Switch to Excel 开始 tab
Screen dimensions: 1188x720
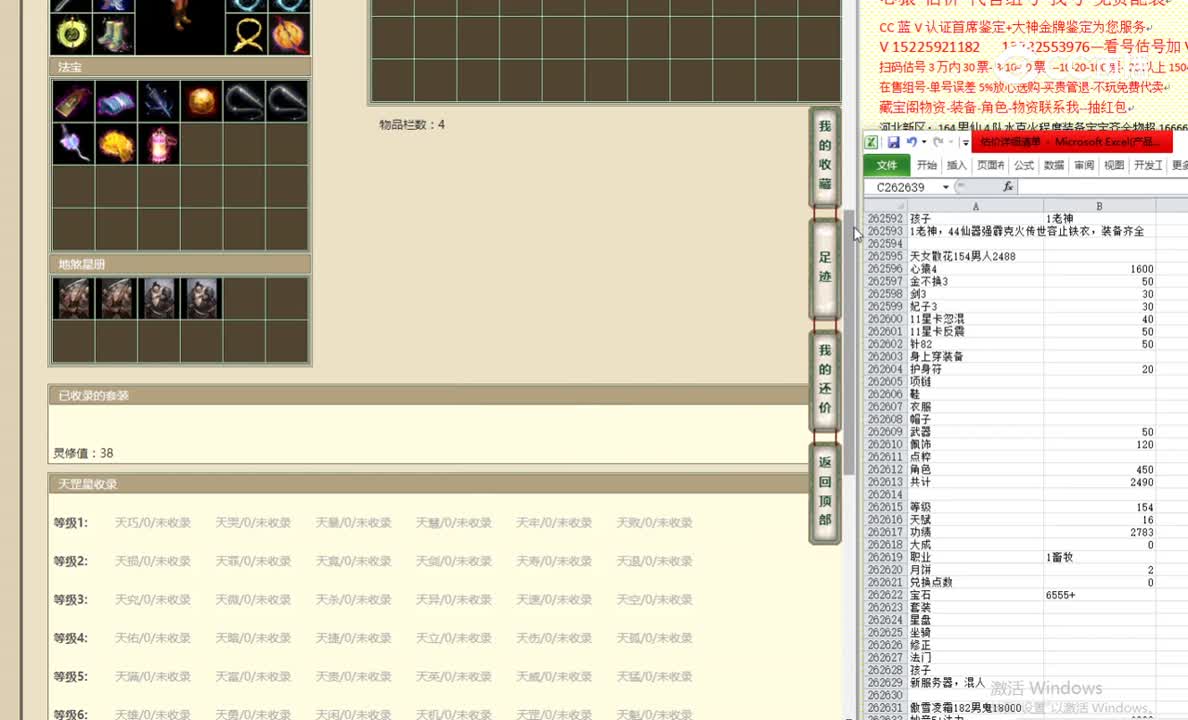coord(927,165)
